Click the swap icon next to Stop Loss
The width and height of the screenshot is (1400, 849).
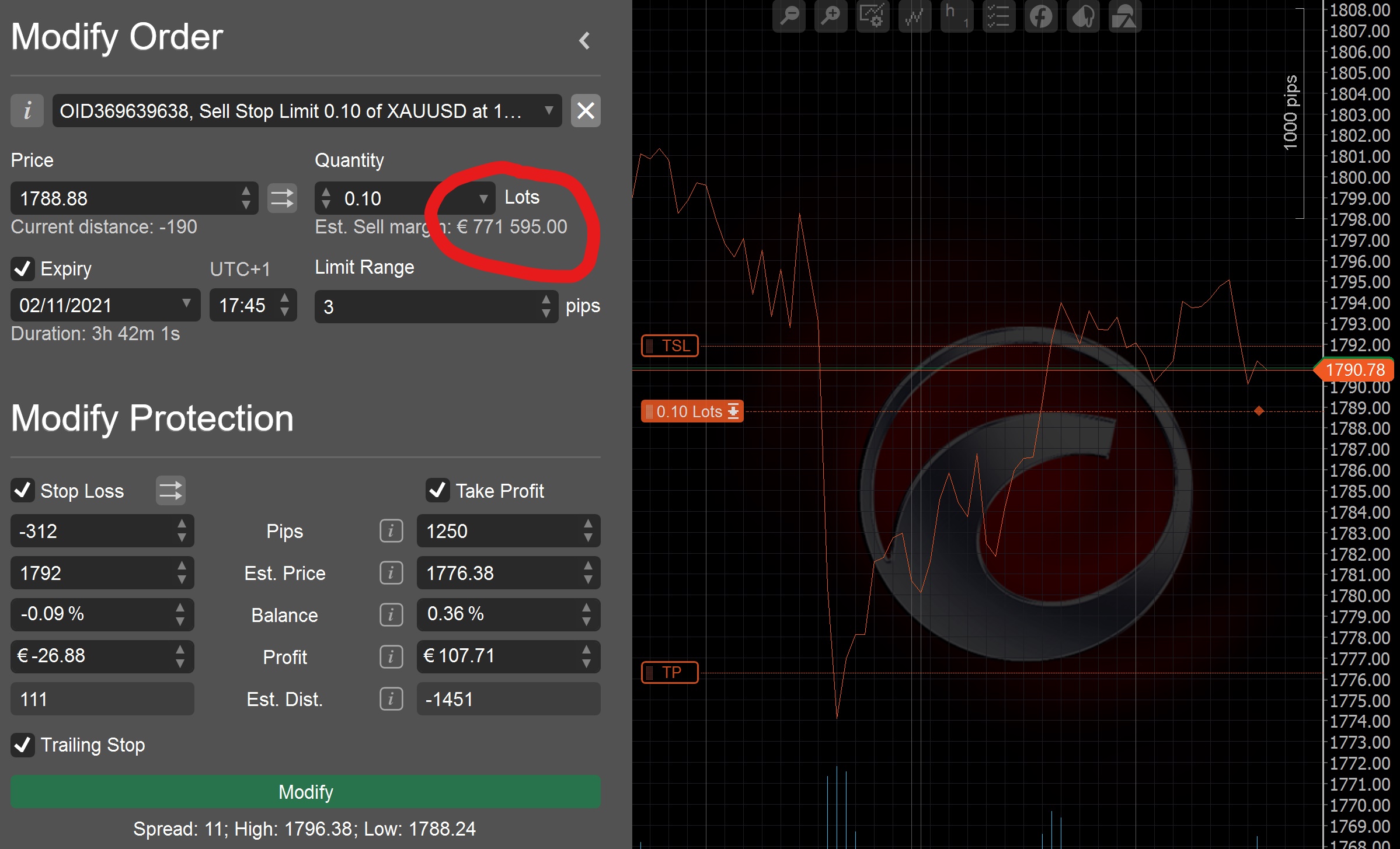[170, 491]
